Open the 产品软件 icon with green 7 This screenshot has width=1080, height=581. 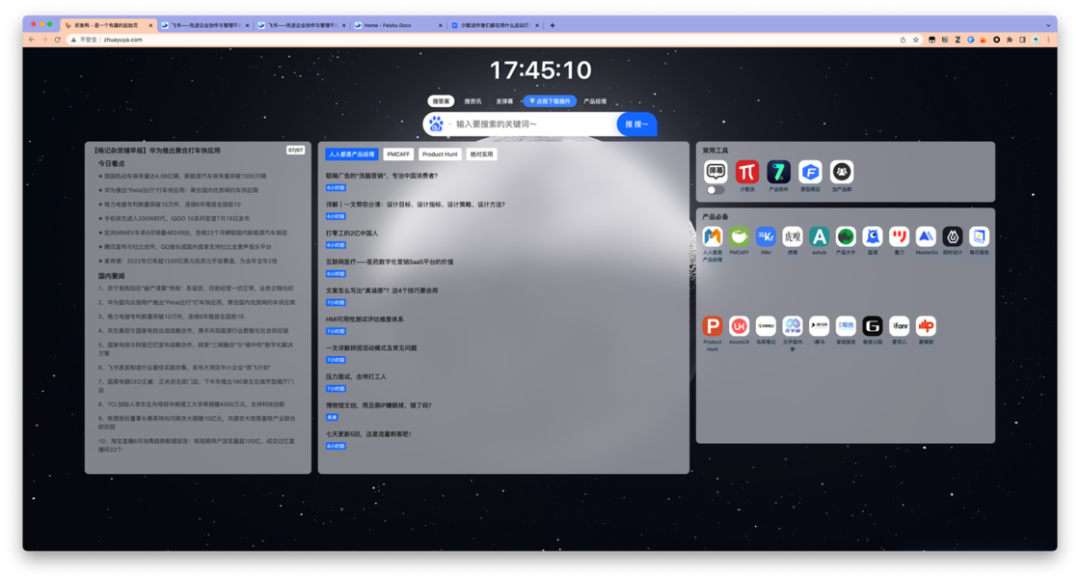(778, 171)
